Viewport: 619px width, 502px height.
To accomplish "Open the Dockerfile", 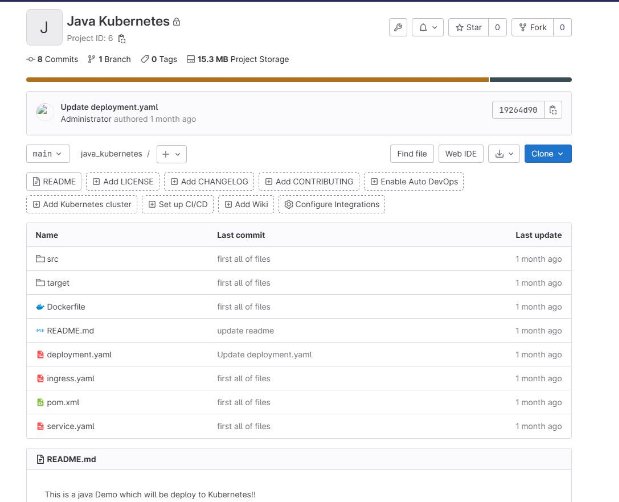I will [66, 307].
